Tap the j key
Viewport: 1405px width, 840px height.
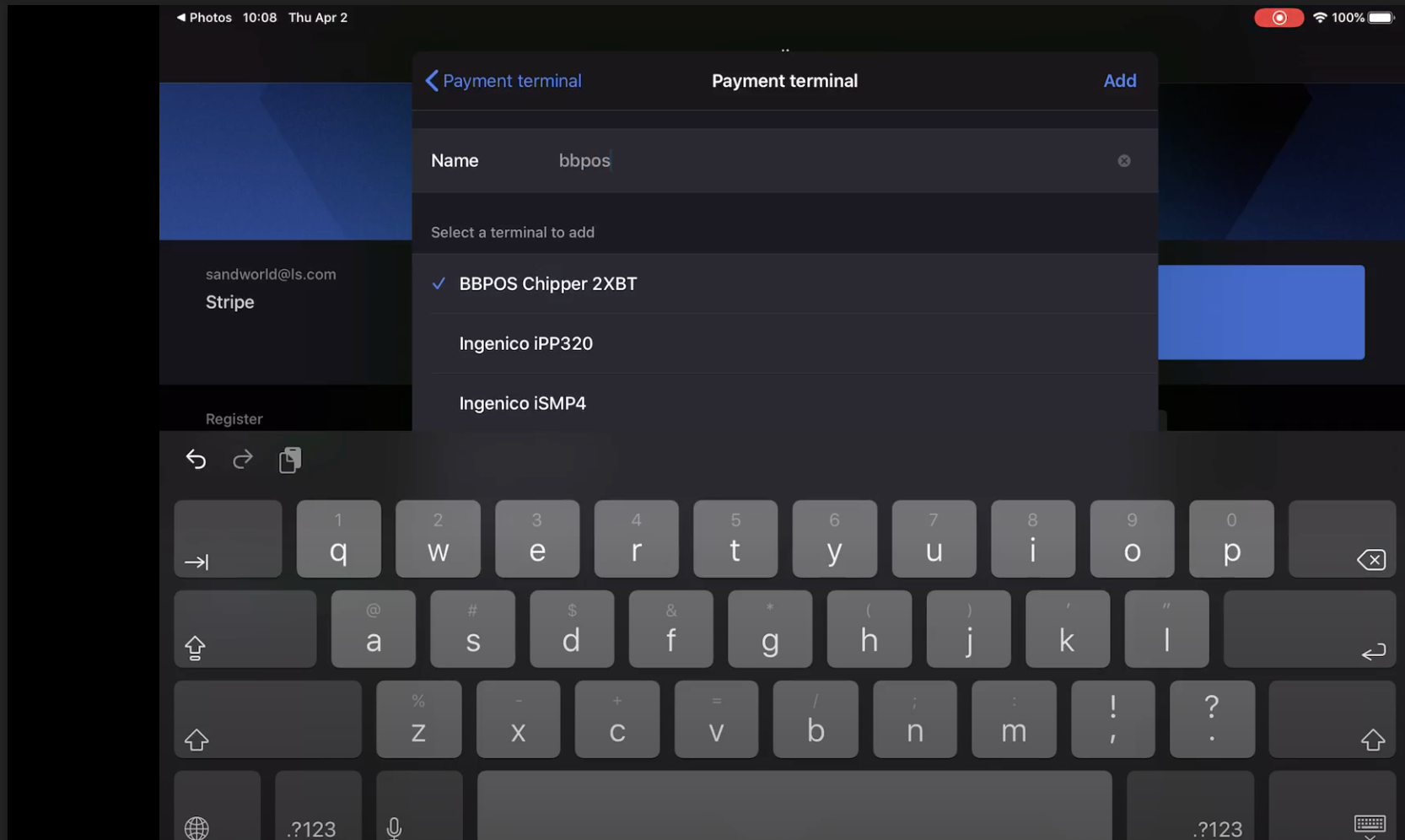pyautogui.click(x=969, y=629)
